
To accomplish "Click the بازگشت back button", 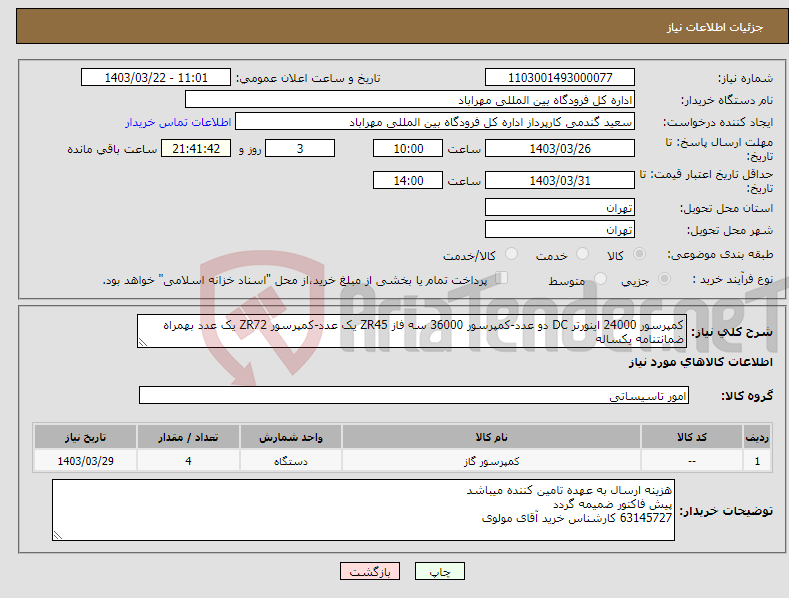I will pos(370,571).
